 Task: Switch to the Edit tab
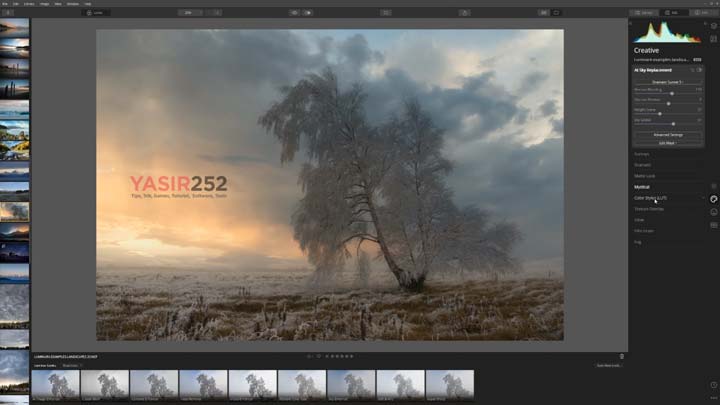(x=673, y=13)
